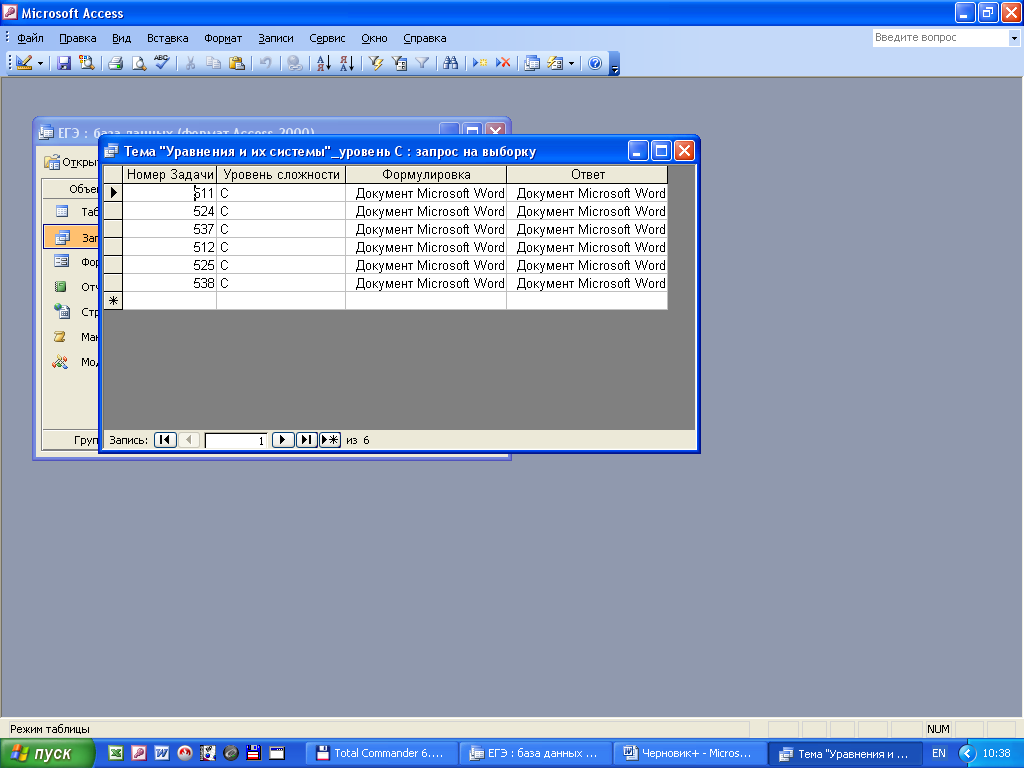Click the record number field
This screenshot has height=768, width=1024.
pyautogui.click(x=236, y=440)
